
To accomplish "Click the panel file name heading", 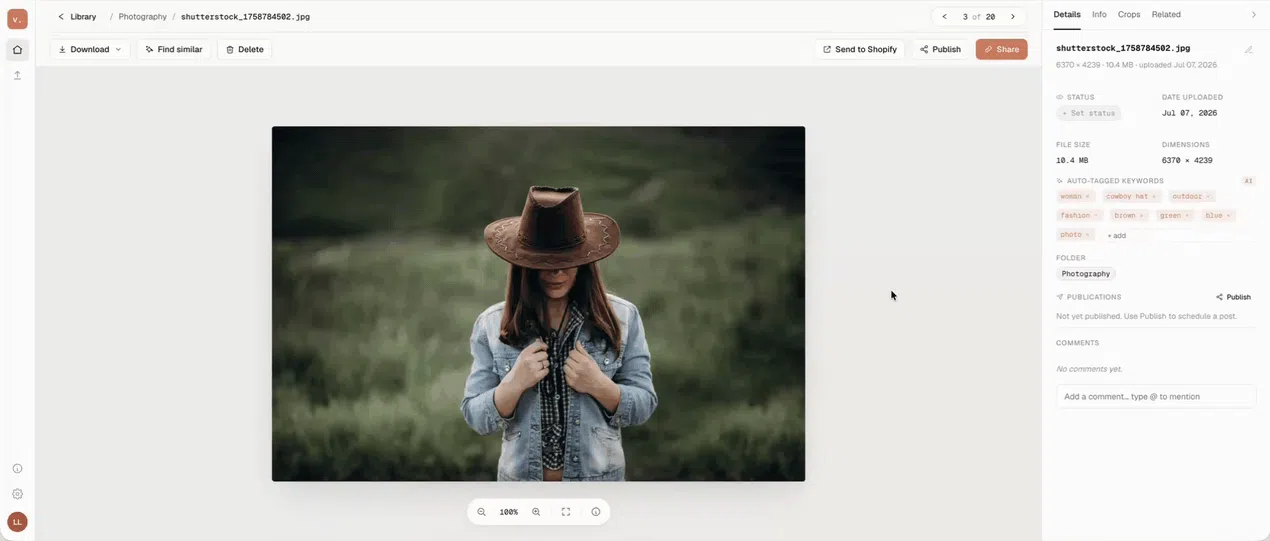I will [1123, 48].
